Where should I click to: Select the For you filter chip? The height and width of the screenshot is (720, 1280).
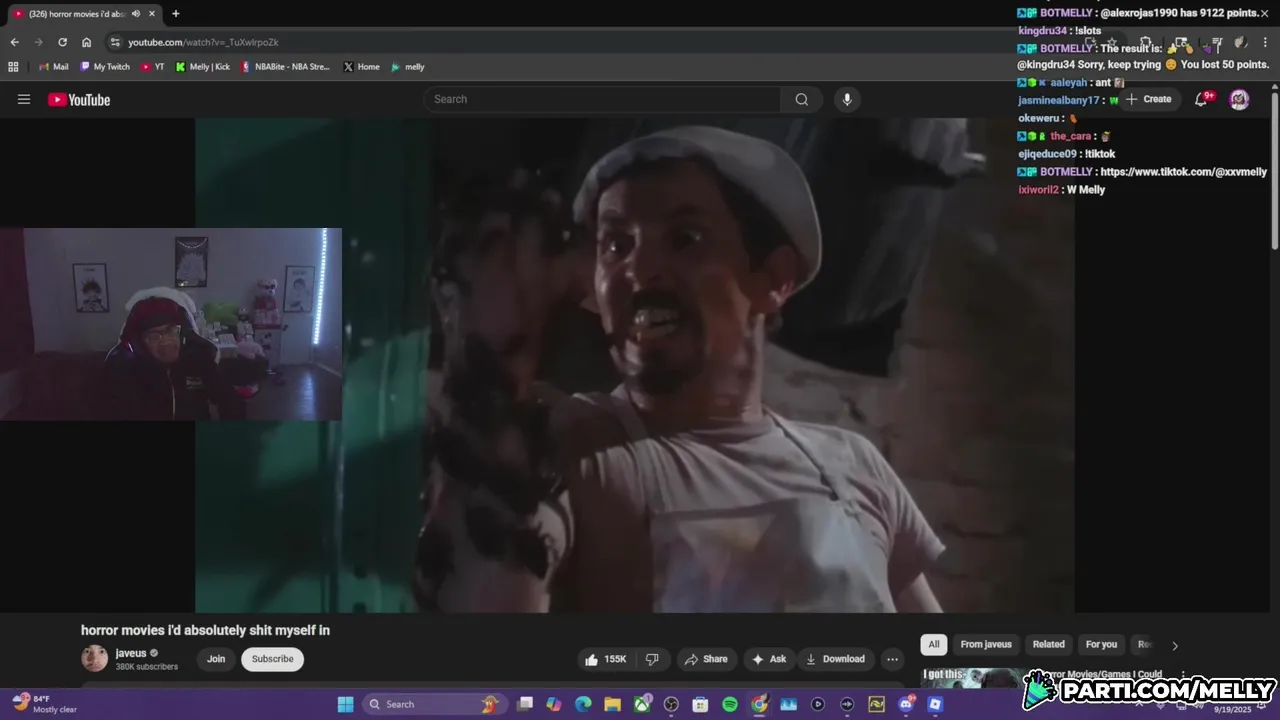coord(1101,644)
